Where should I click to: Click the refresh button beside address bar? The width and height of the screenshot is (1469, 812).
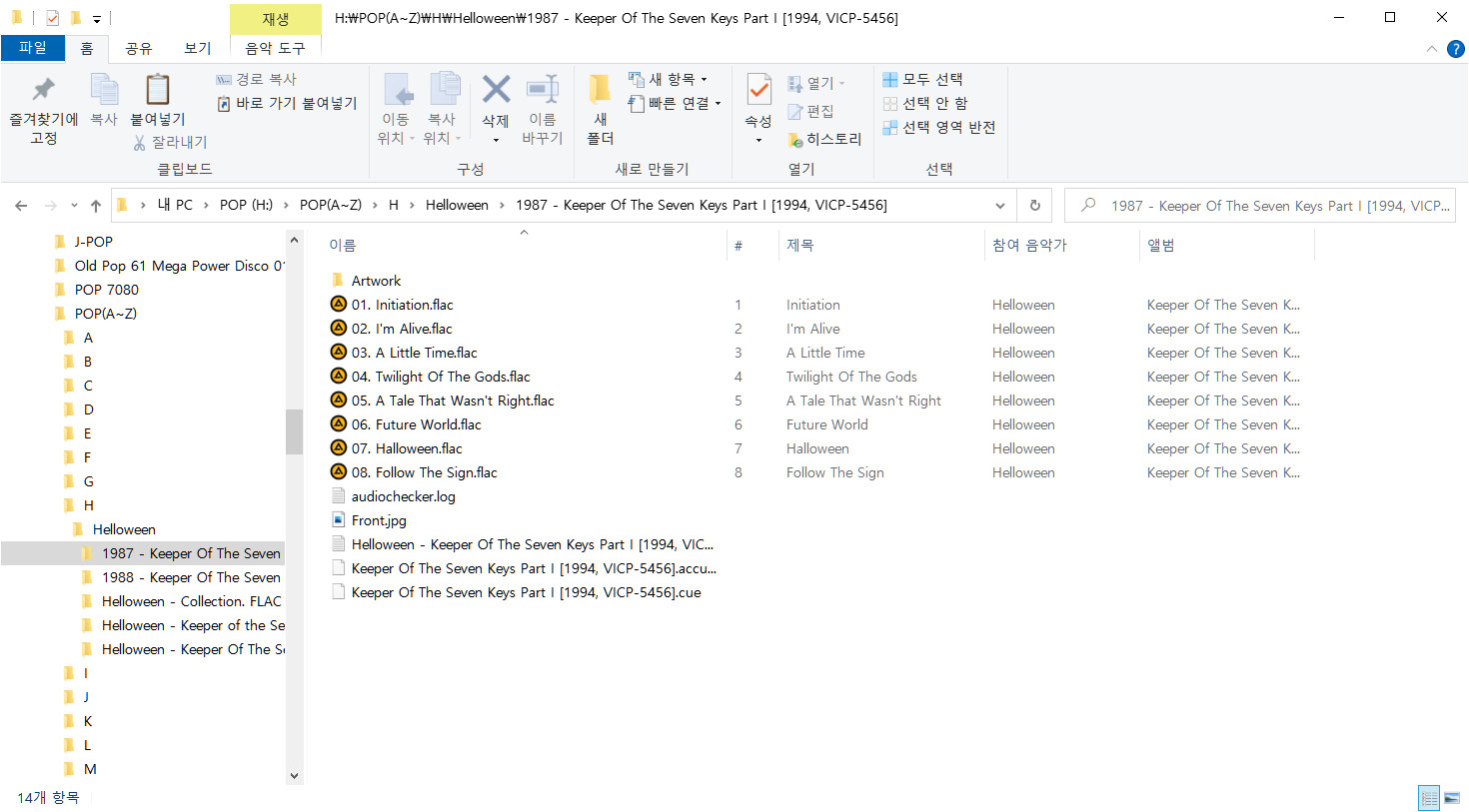point(1035,205)
